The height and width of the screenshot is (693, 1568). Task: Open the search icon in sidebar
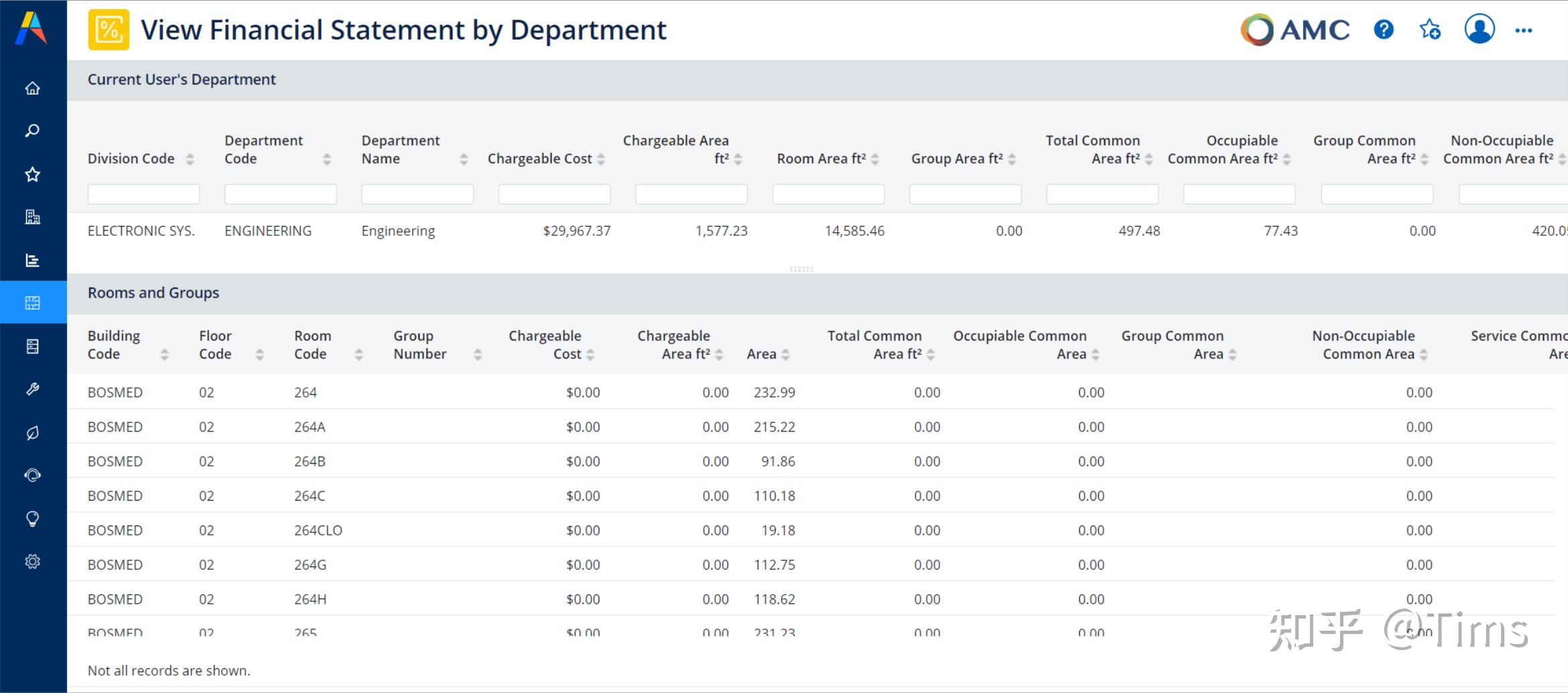pos(32,131)
